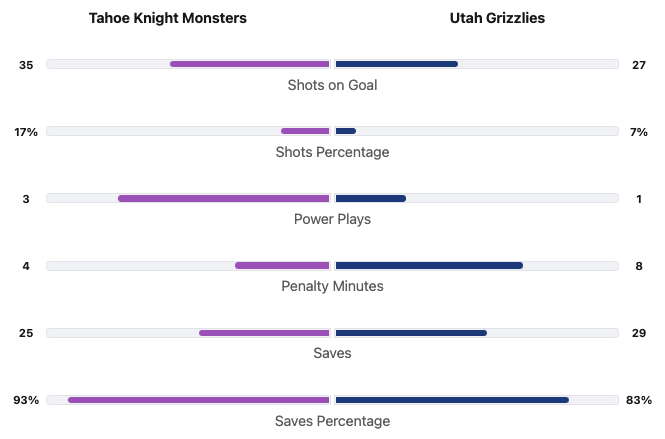
Task: Click the purple Shots on Goal bar
Action: 250,64
